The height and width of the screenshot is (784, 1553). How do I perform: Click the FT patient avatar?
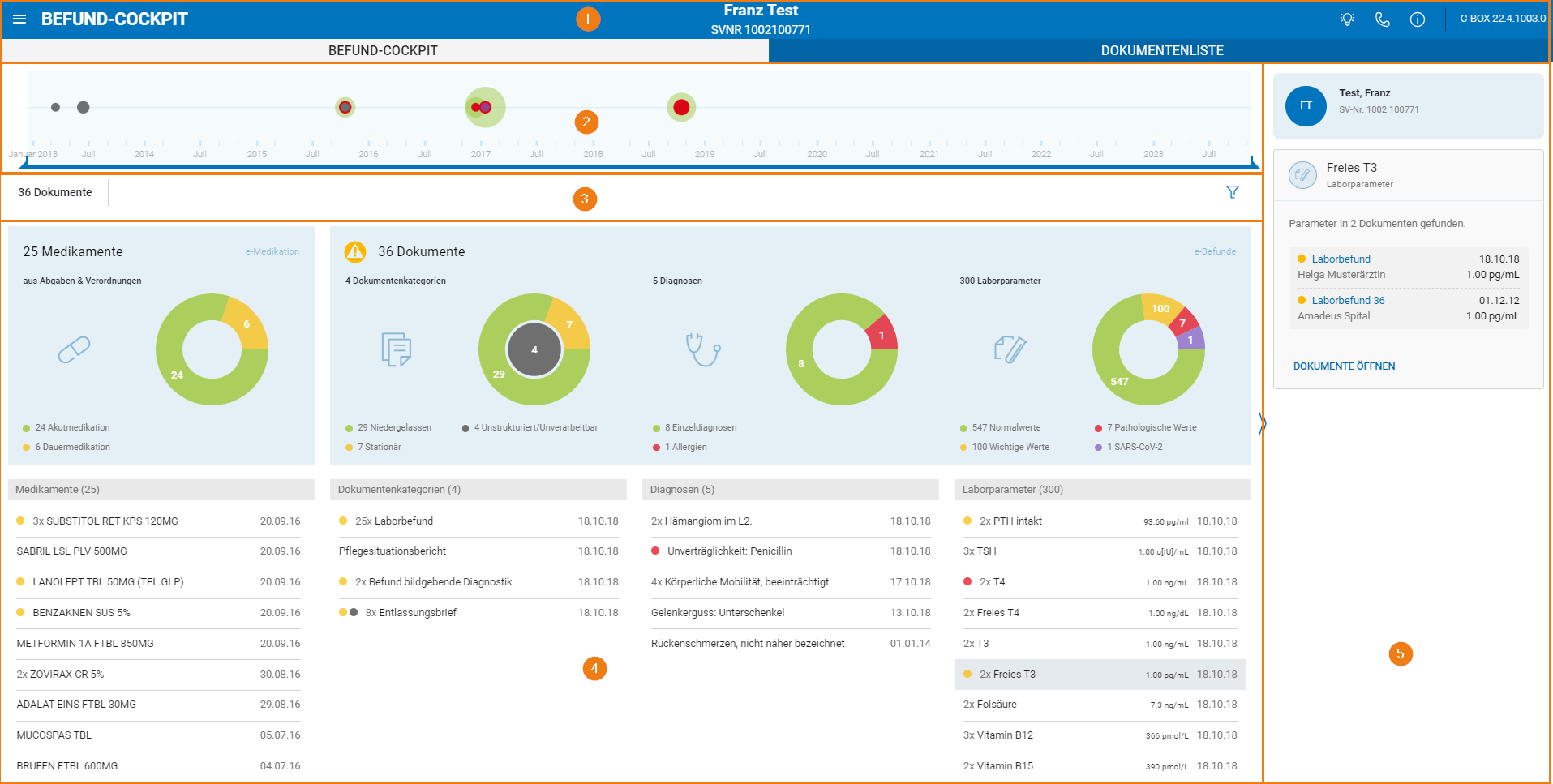pos(1306,105)
